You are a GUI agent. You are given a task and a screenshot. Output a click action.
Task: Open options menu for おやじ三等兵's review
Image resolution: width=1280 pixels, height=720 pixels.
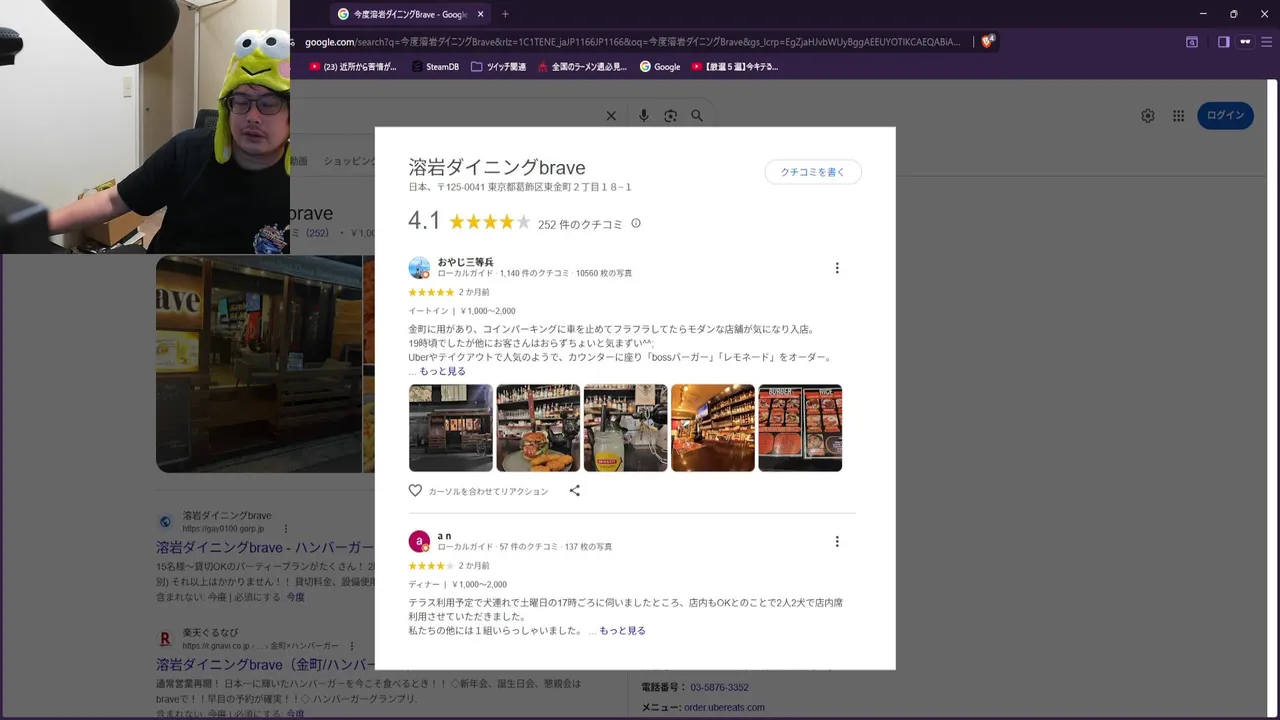coord(837,268)
